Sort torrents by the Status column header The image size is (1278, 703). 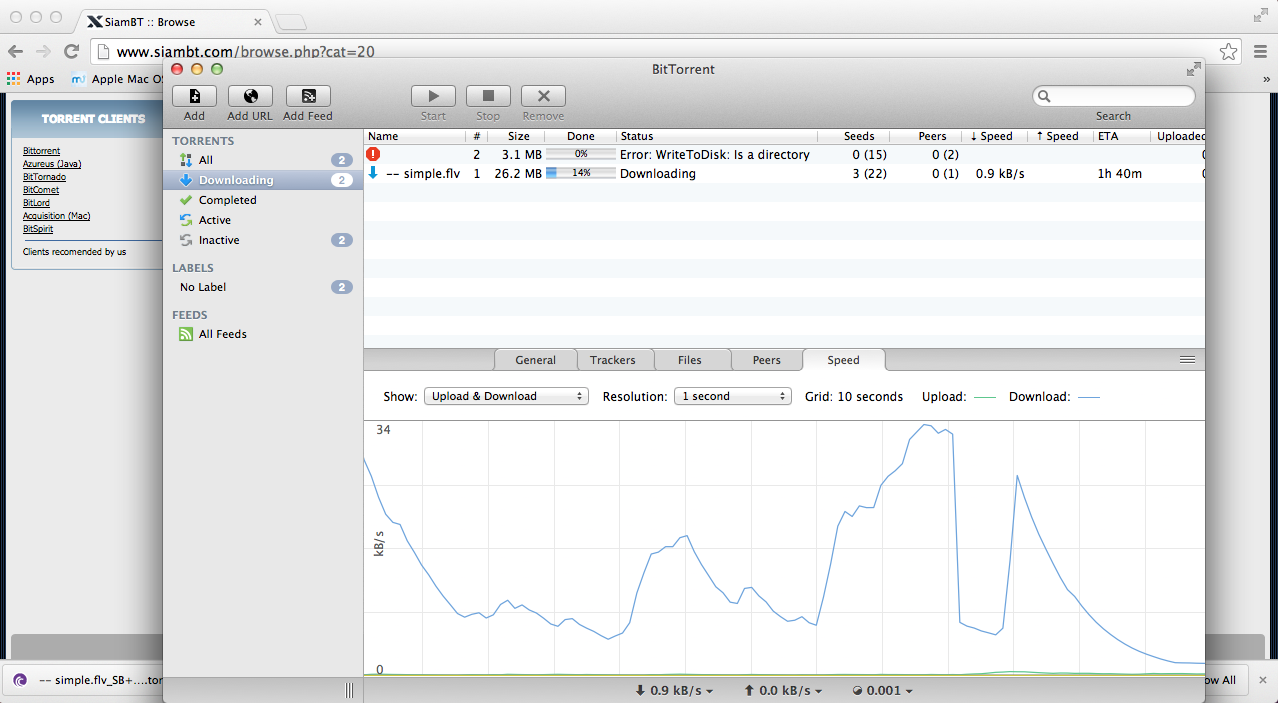point(717,136)
